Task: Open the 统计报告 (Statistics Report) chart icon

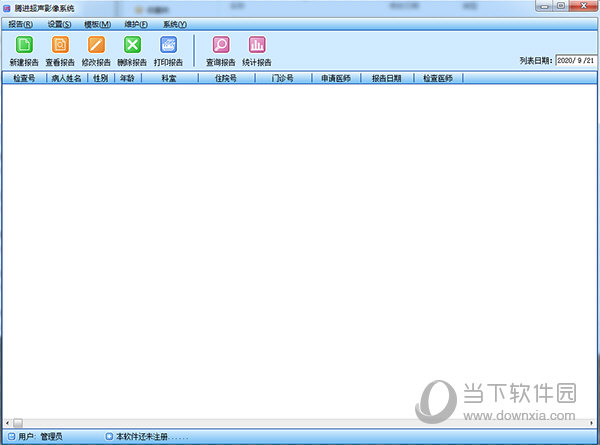Action: point(257,45)
